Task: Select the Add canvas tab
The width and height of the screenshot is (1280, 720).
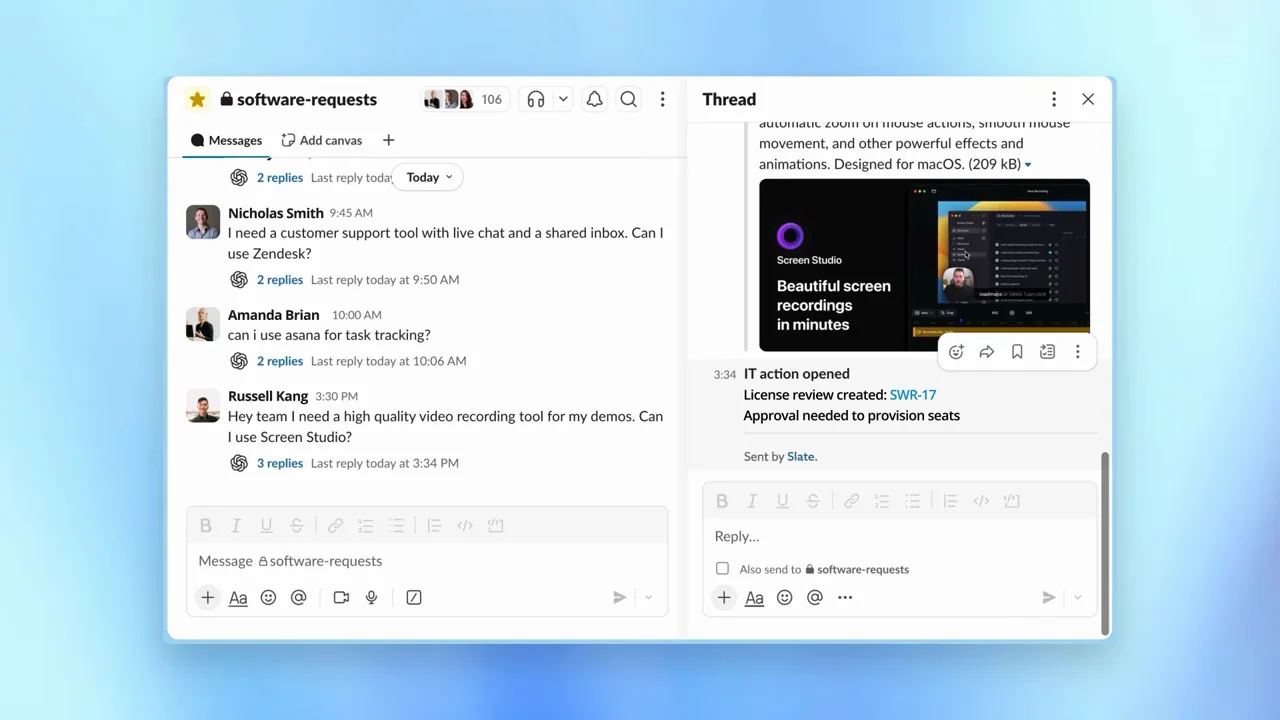Action: point(322,140)
